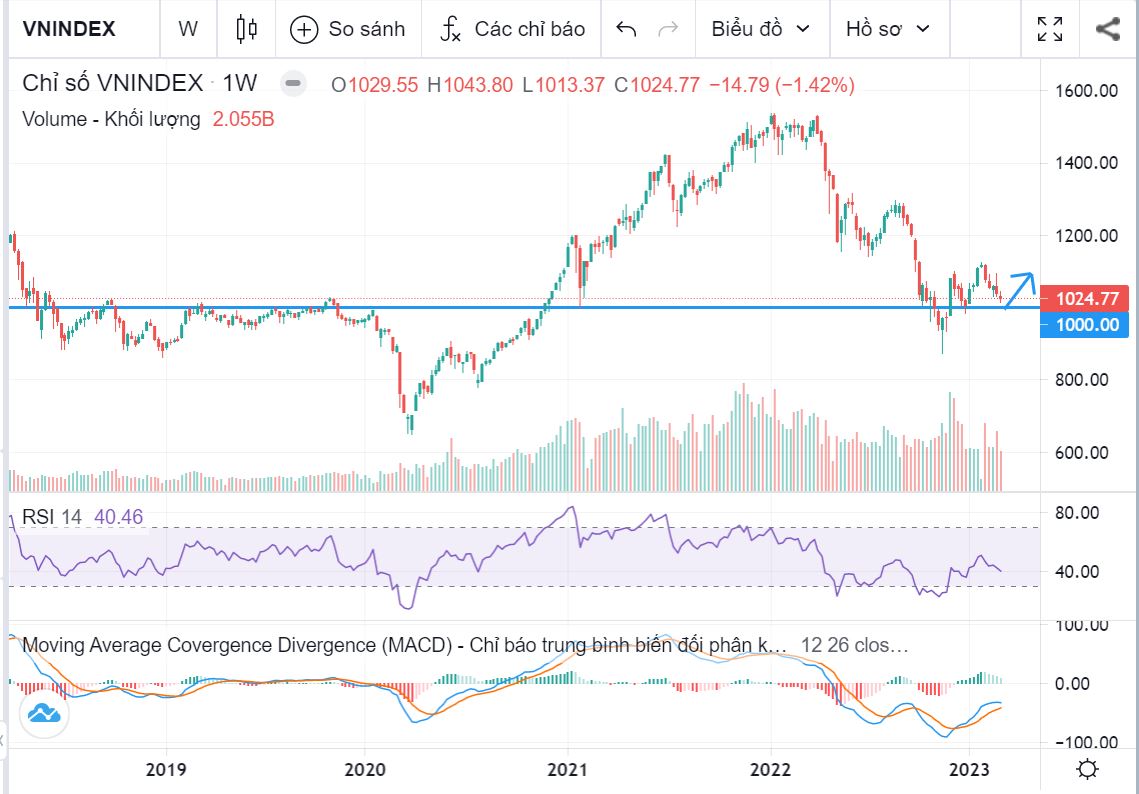Collapse the legend with the minus button
This screenshot has width=1139, height=794.
point(293,84)
